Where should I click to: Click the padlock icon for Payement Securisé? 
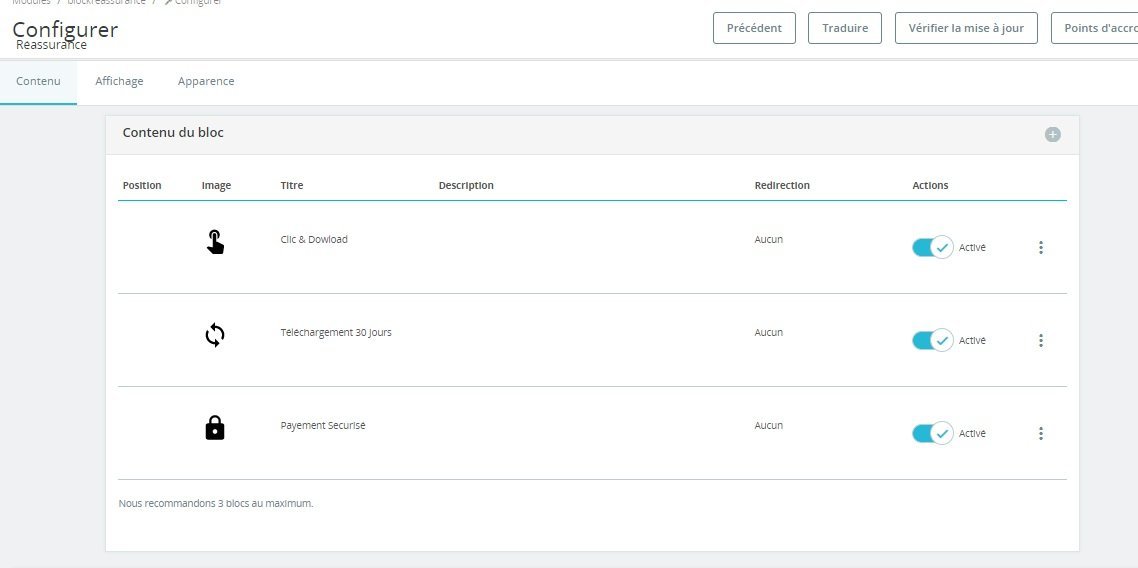[x=215, y=428]
